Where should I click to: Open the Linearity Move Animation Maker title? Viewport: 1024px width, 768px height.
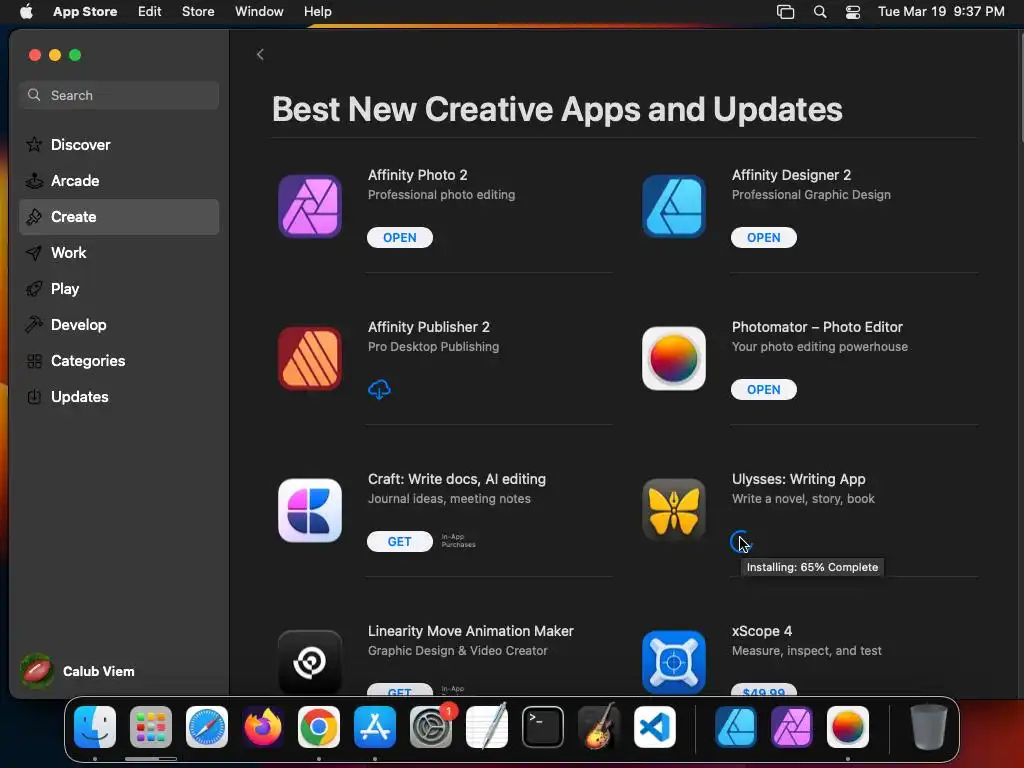click(x=470, y=632)
